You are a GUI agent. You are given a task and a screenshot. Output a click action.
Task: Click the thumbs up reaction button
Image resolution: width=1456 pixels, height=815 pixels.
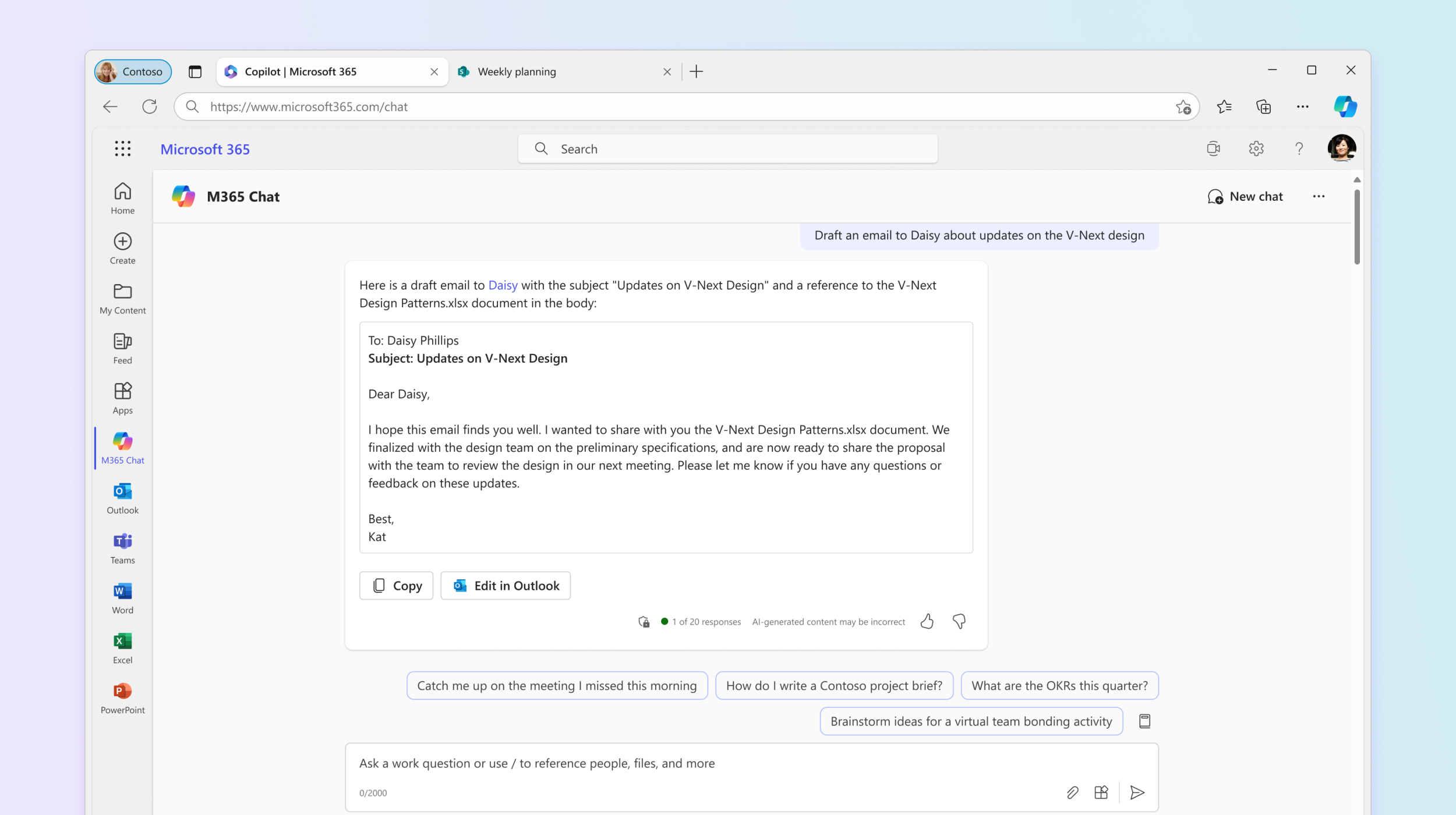click(928, 621)
